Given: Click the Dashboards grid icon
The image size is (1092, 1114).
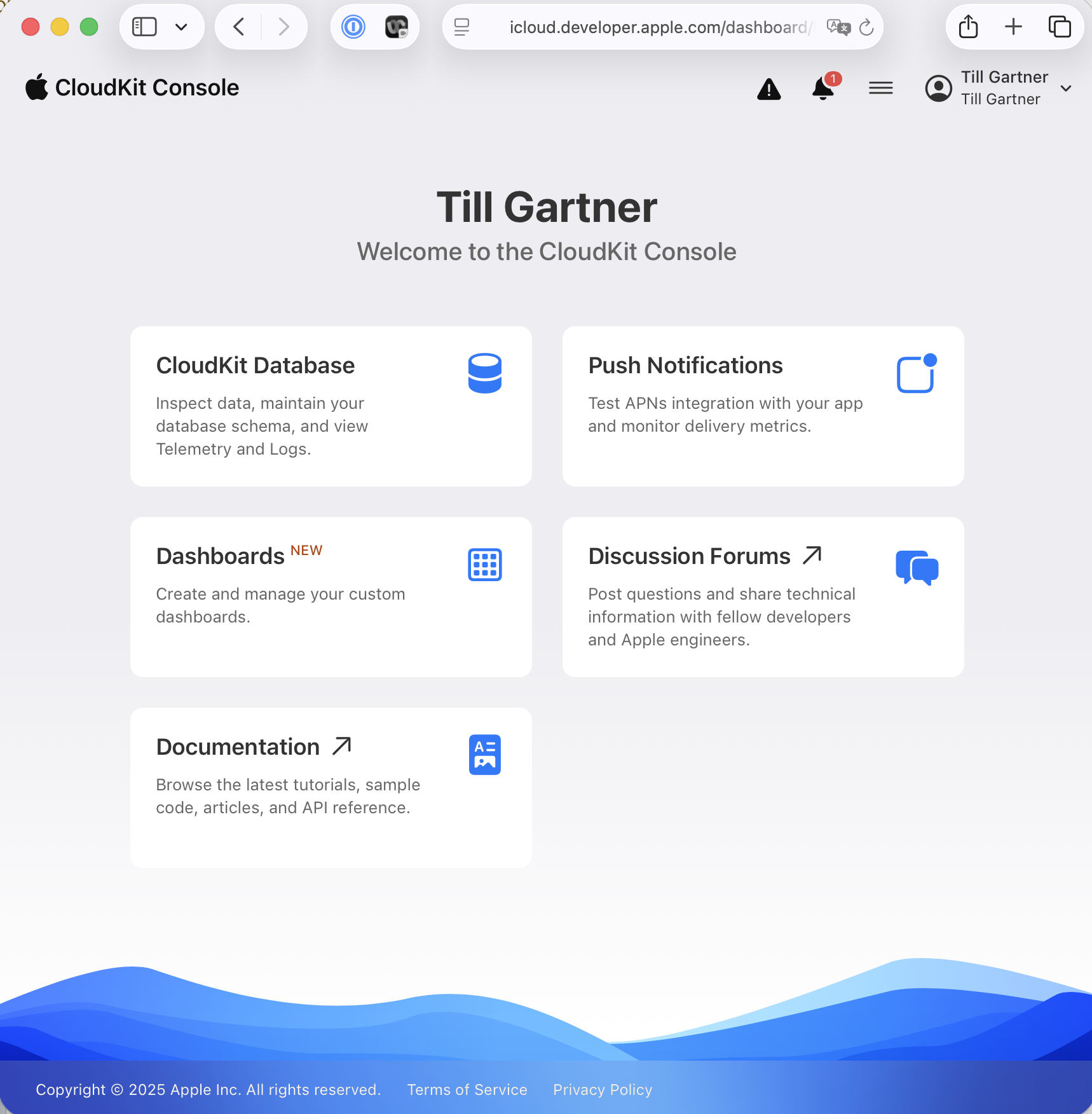Looking at the screenshot, I should click(484, 565).
